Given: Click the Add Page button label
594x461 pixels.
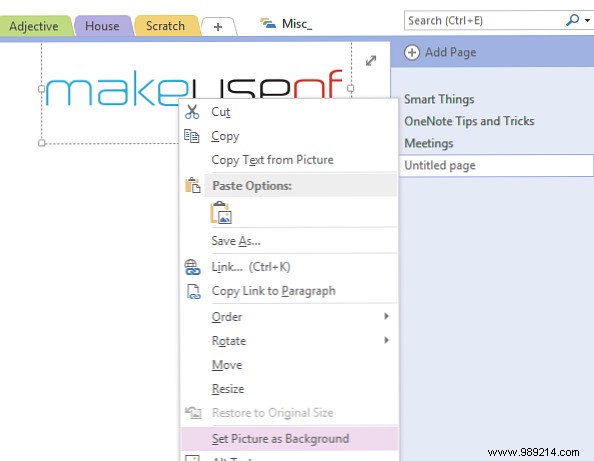Looking at the screenshot, I should (450, 52).
